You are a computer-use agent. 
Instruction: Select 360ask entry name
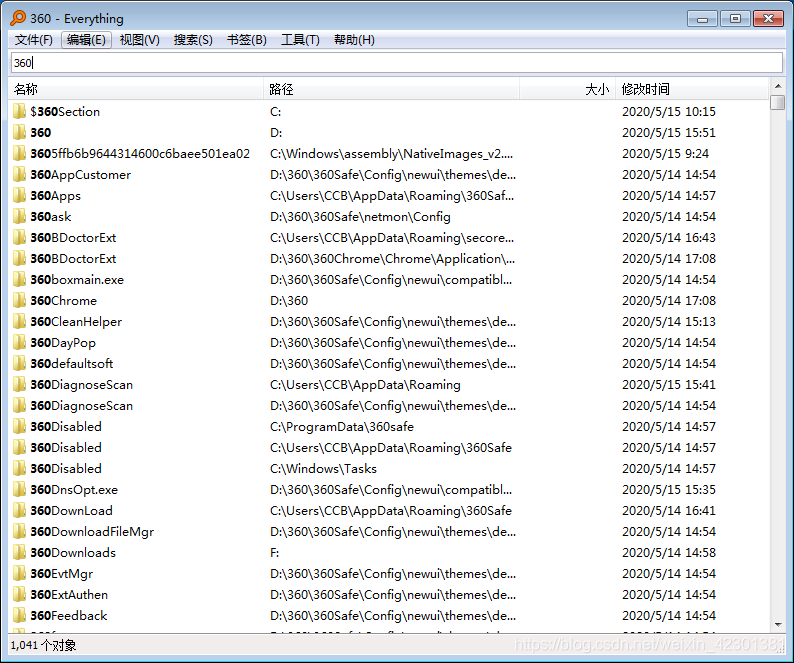click(x=51, y=217)
